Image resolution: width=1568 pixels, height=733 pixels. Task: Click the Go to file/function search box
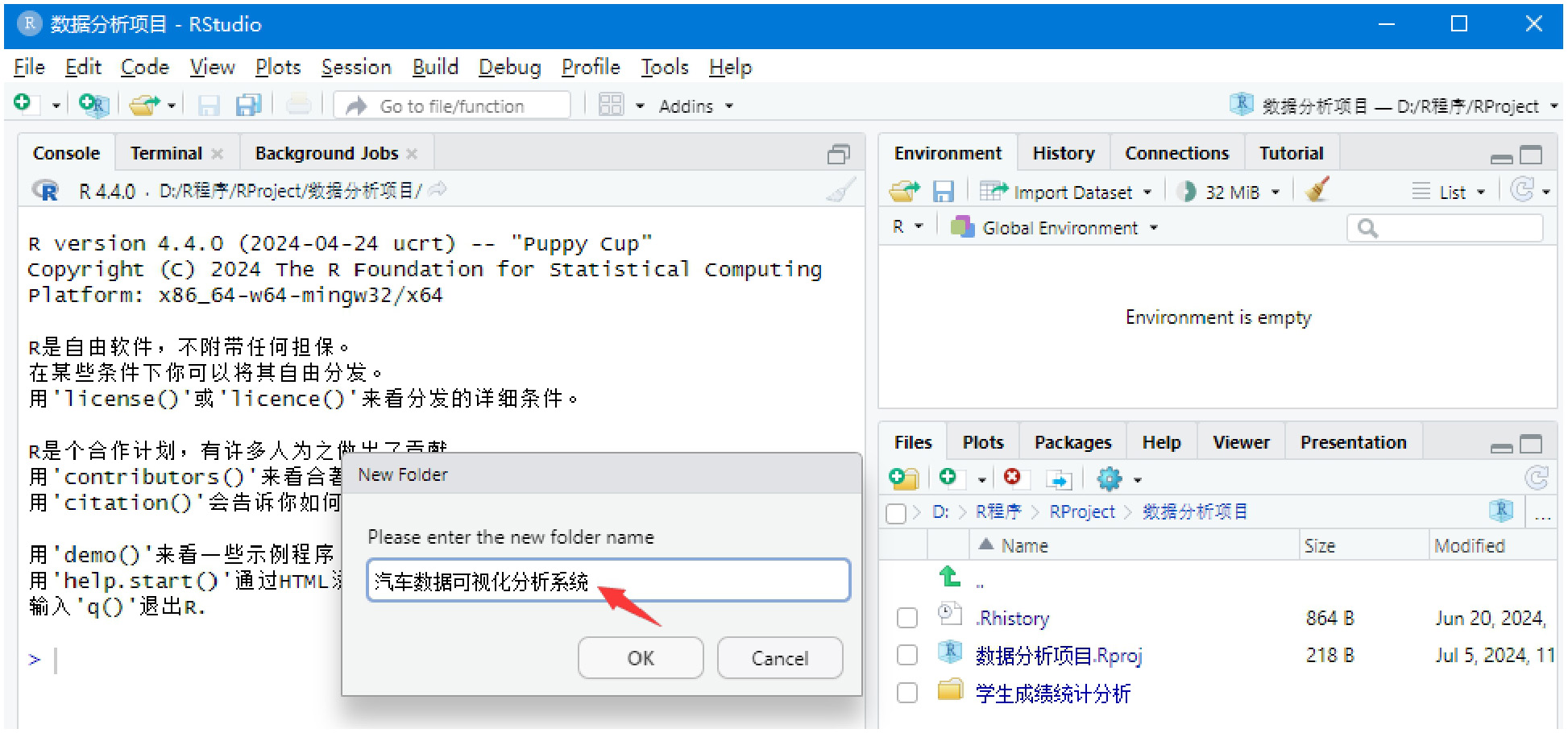(452, 106)
